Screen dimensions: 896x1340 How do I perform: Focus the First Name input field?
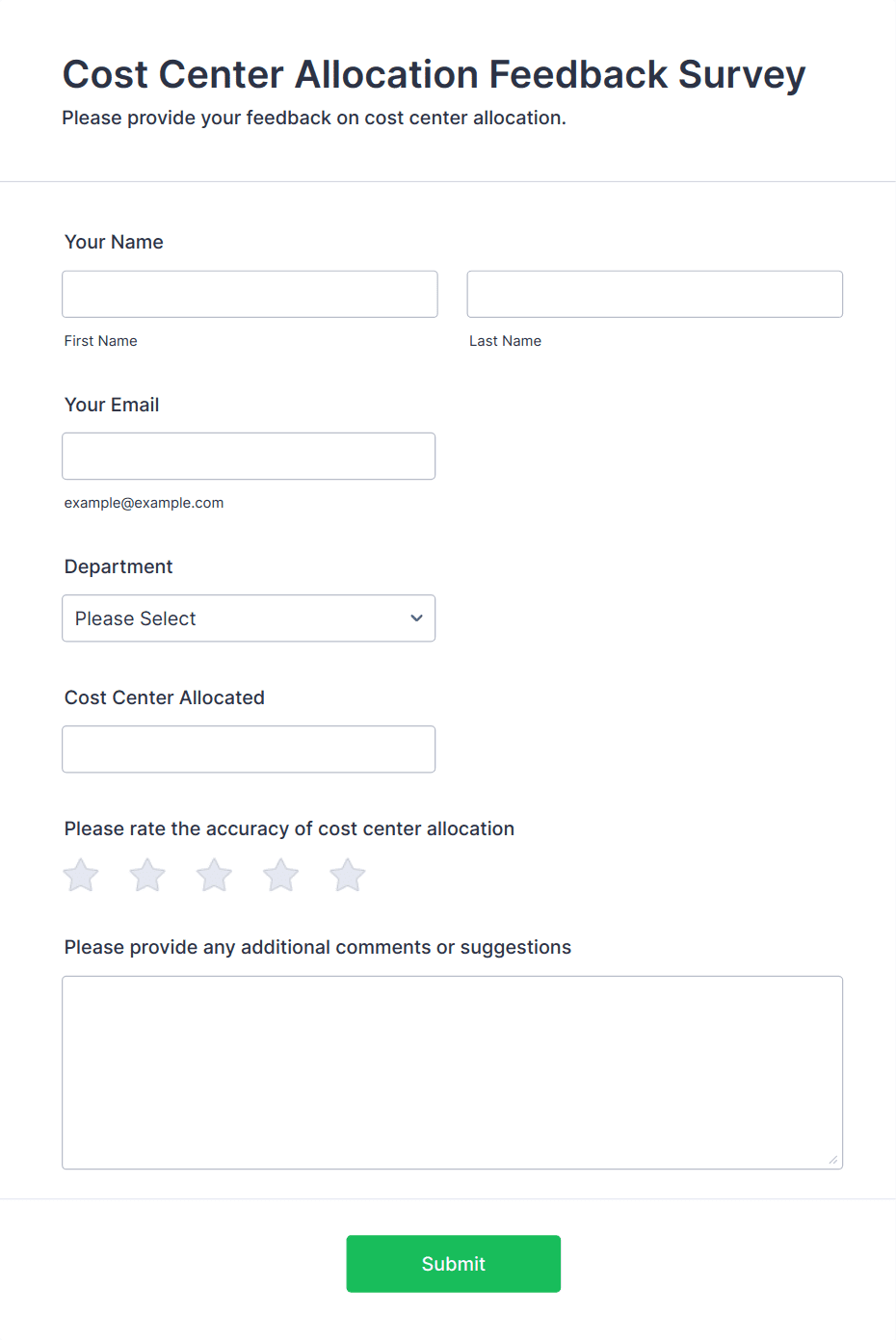pos(250,294)
